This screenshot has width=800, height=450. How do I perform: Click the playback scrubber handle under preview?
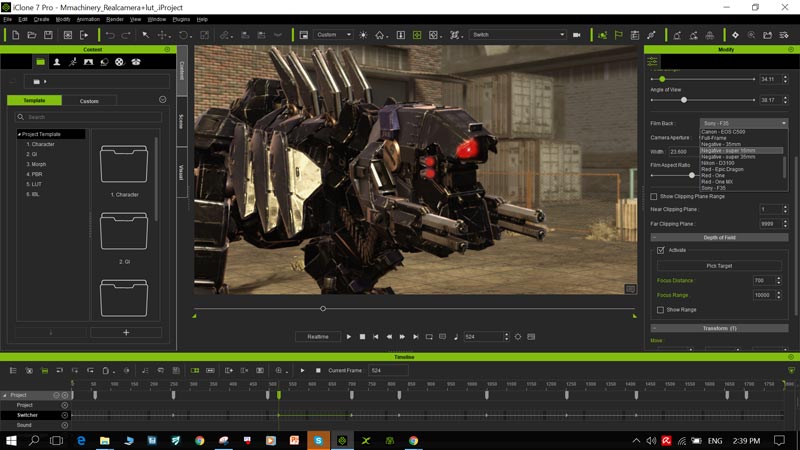click(322, 309)
